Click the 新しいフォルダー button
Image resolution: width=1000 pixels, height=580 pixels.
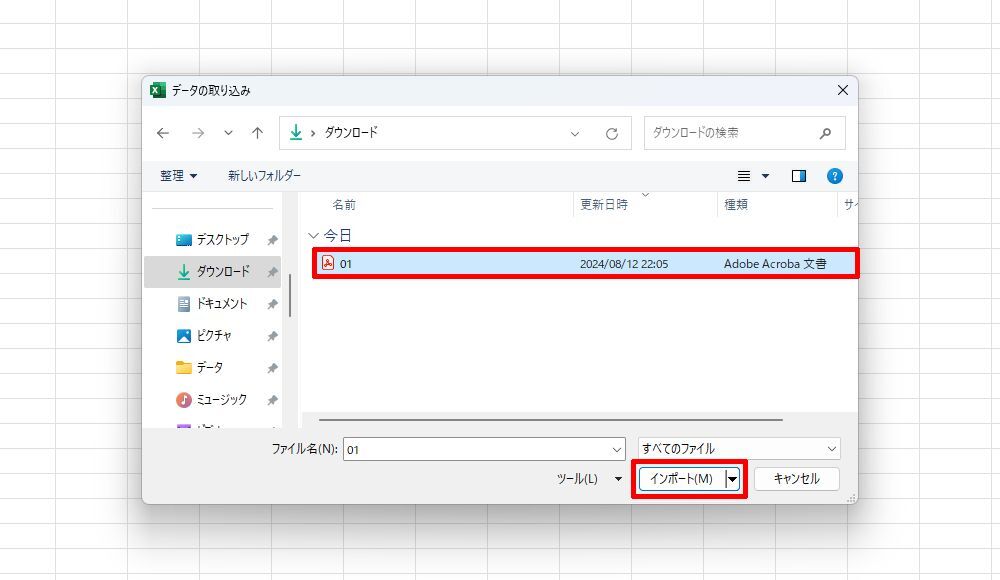pyautogui.click(x=264, y=176)
